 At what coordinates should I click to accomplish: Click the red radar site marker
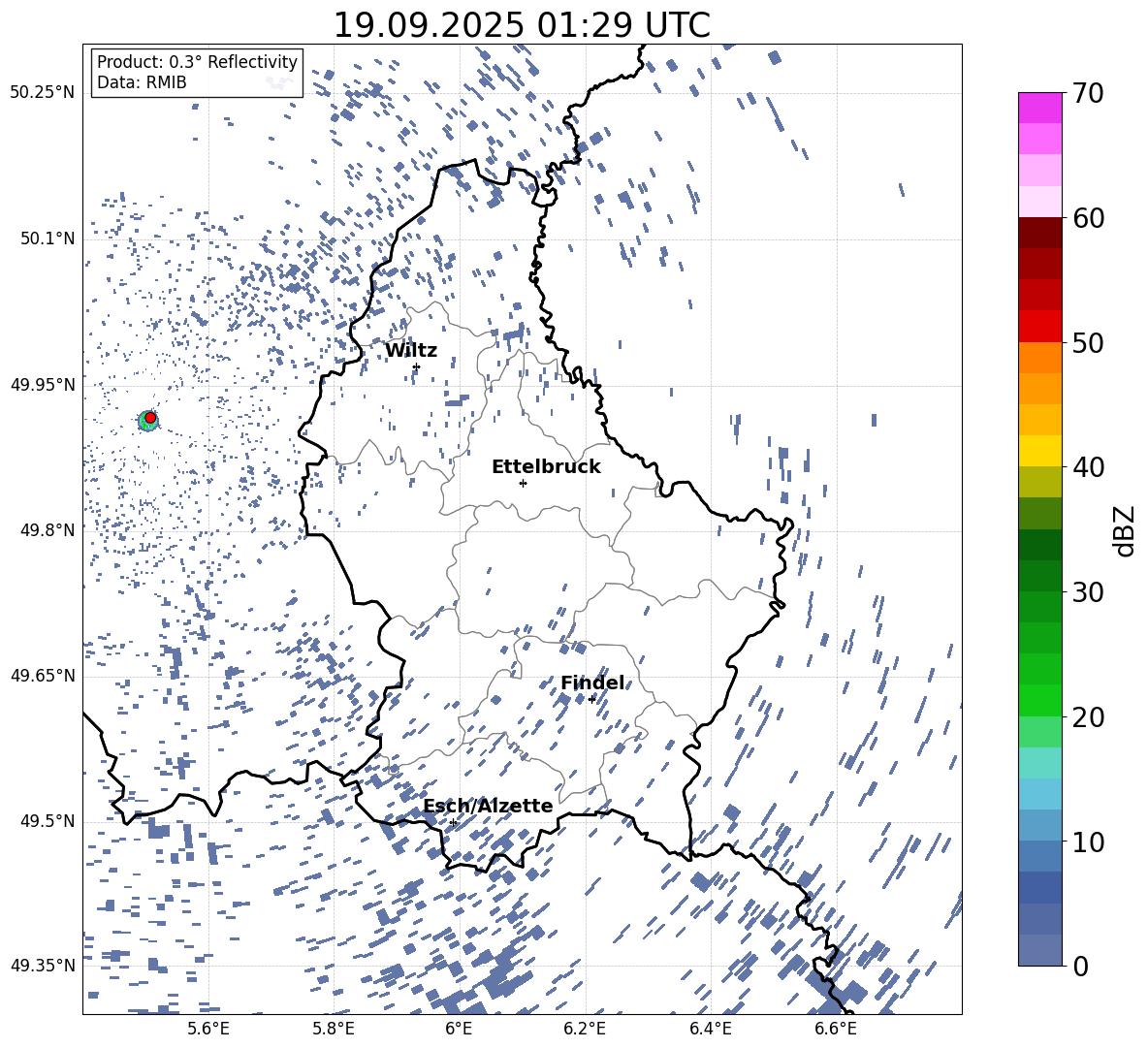tap(150, 417)
